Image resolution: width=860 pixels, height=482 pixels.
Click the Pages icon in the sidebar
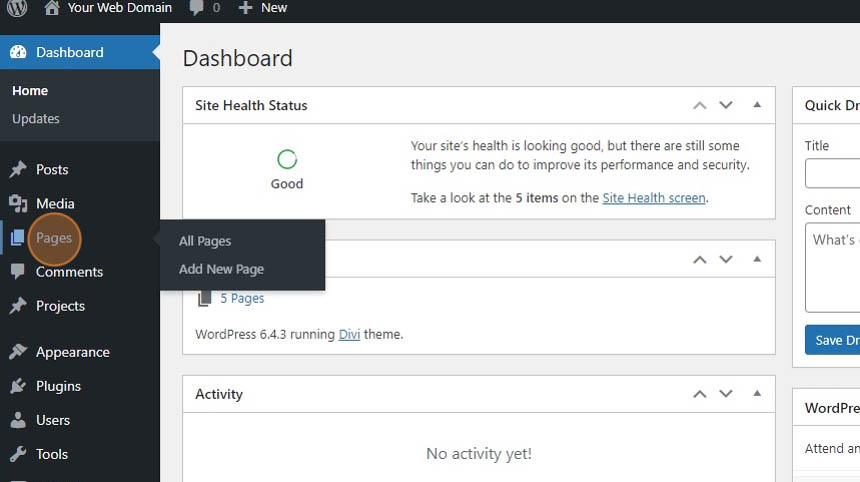18,238
